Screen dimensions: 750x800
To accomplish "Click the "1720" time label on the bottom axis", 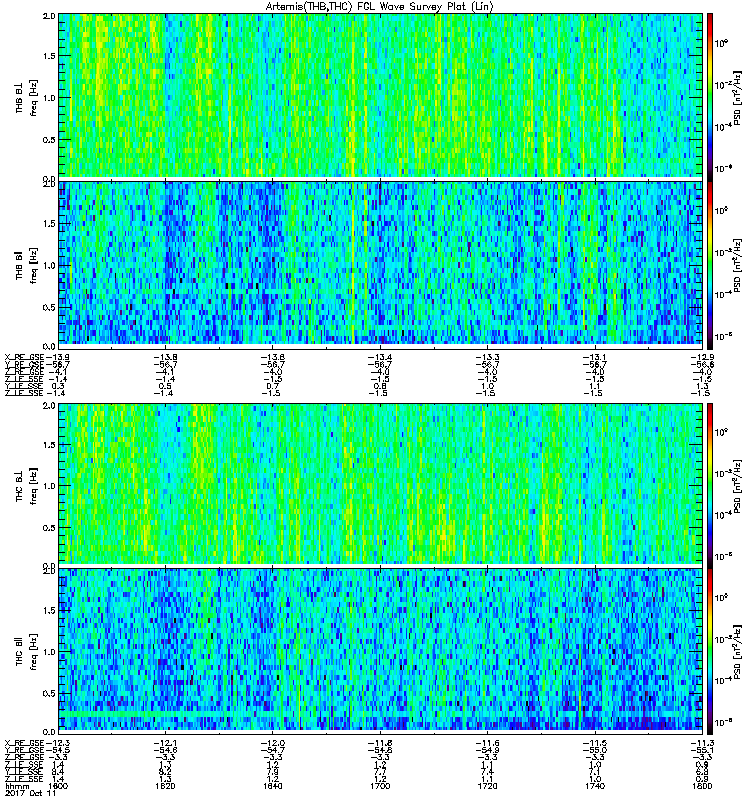I will (x=487, y=786).
